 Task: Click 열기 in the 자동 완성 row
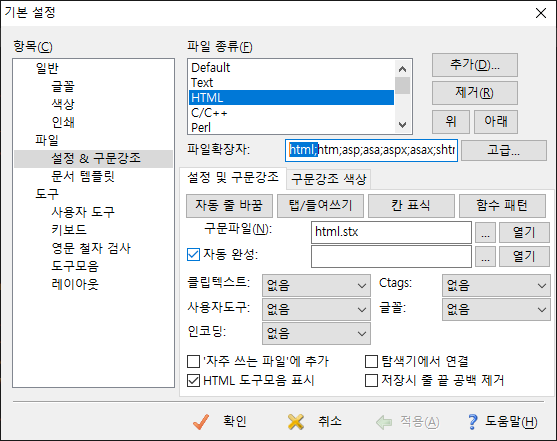(524, 257)
